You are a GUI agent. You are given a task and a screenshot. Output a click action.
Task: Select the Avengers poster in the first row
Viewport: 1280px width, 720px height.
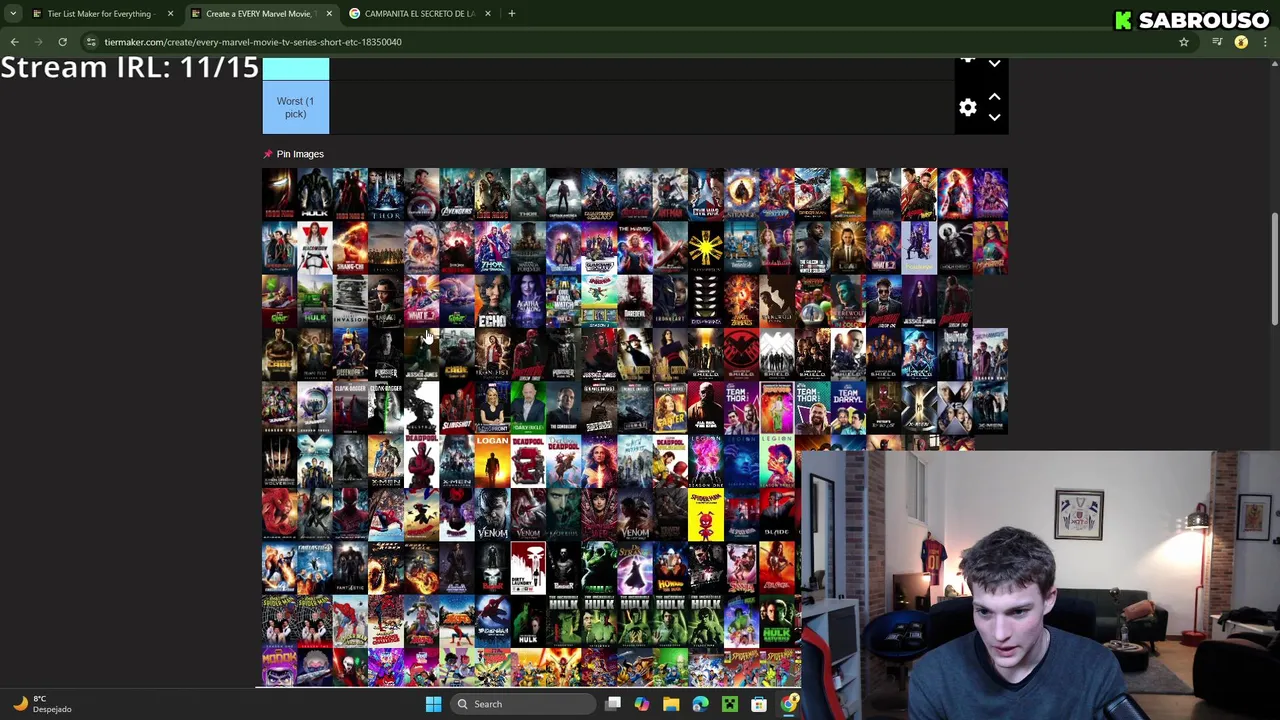click(x=457, y=193)
